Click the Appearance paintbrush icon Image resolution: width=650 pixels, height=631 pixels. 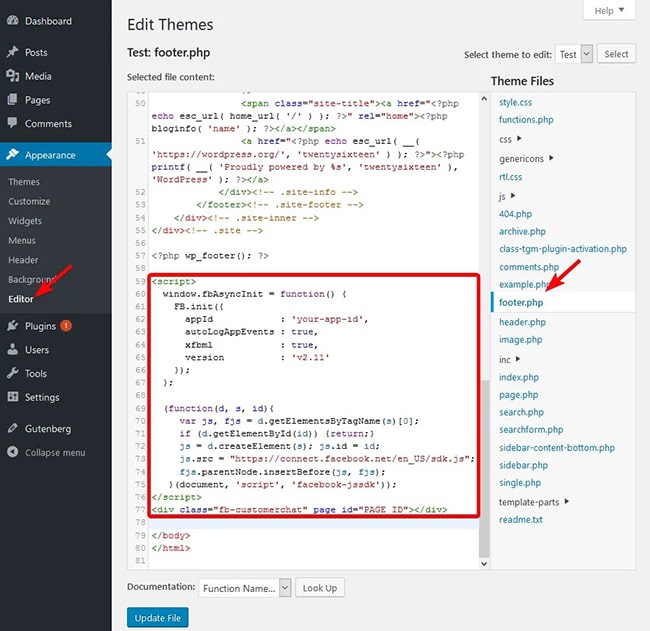(13, 155)
